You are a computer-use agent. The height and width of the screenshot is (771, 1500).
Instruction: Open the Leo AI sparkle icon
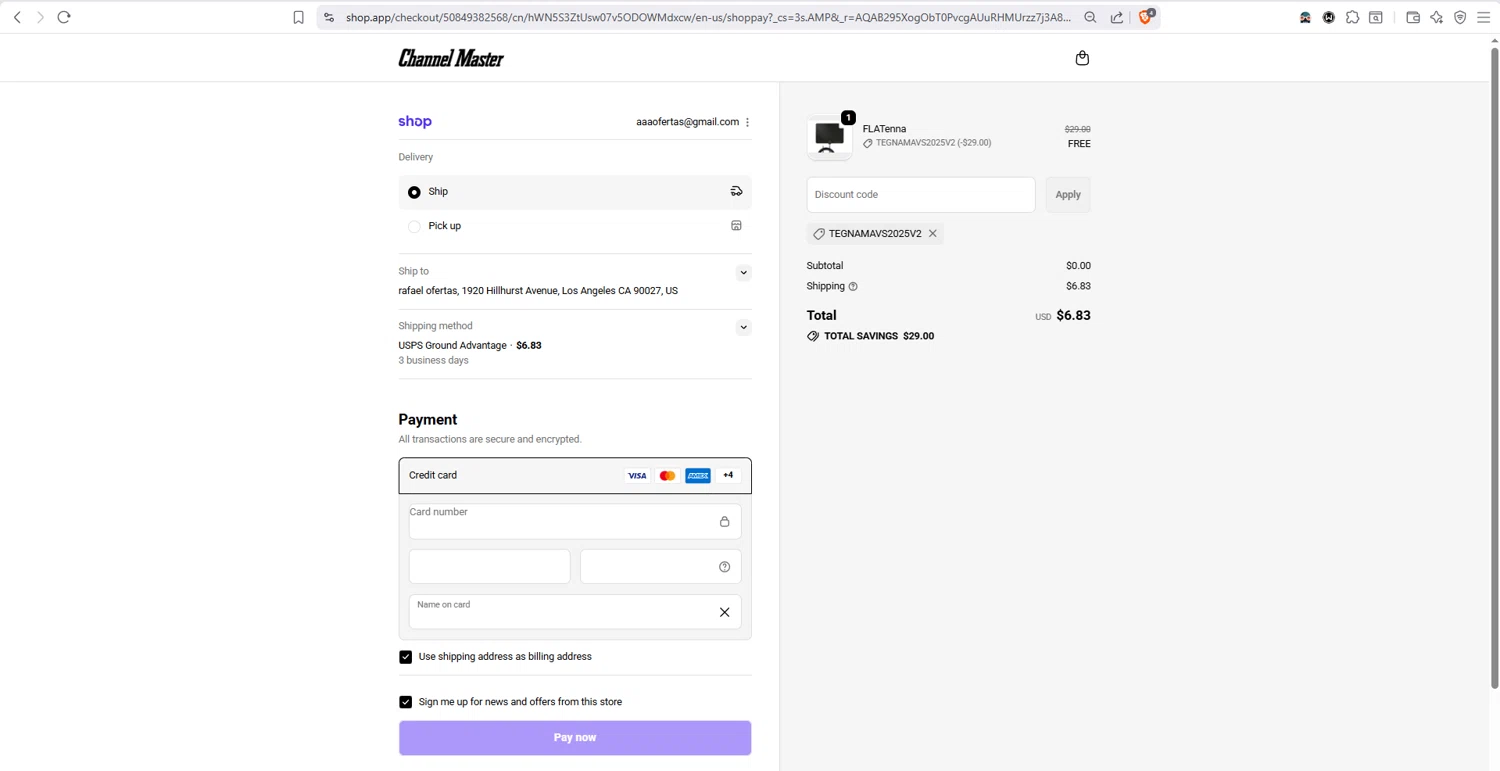point(1437,17)
